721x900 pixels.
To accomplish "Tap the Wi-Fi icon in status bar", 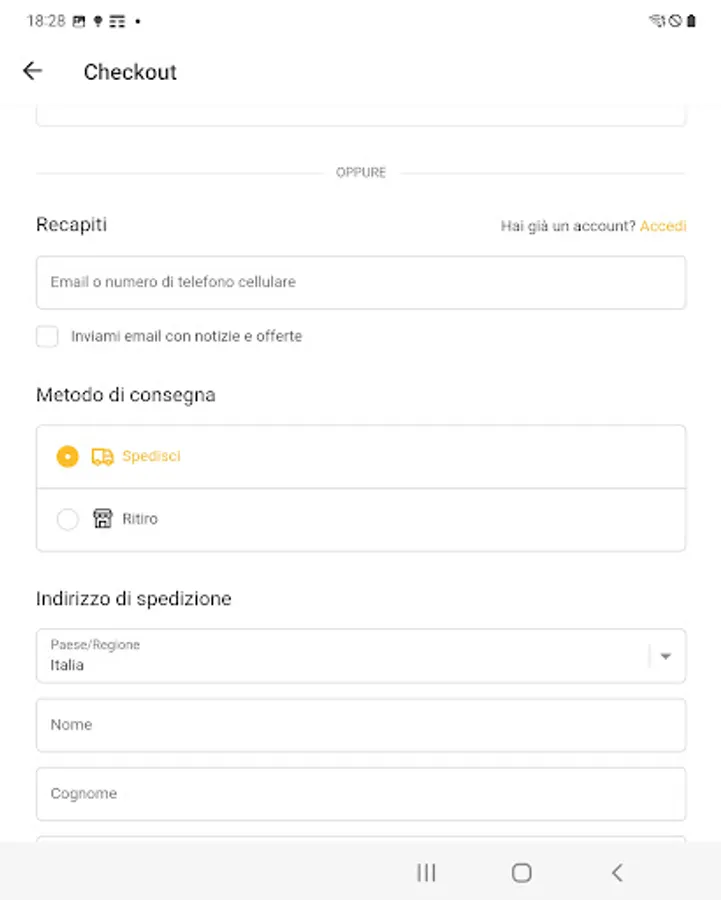I will tap(656, 20).
